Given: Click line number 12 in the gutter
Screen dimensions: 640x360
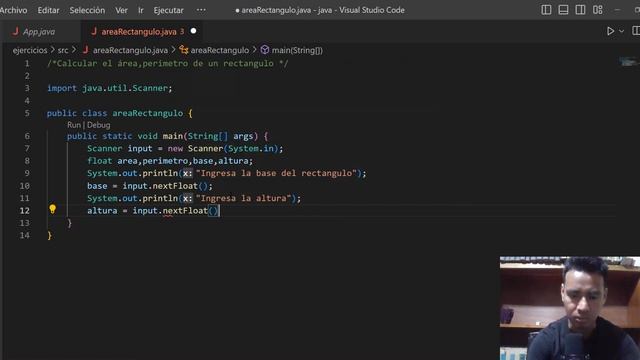Looking at the screenshot, I should point(24,211).
